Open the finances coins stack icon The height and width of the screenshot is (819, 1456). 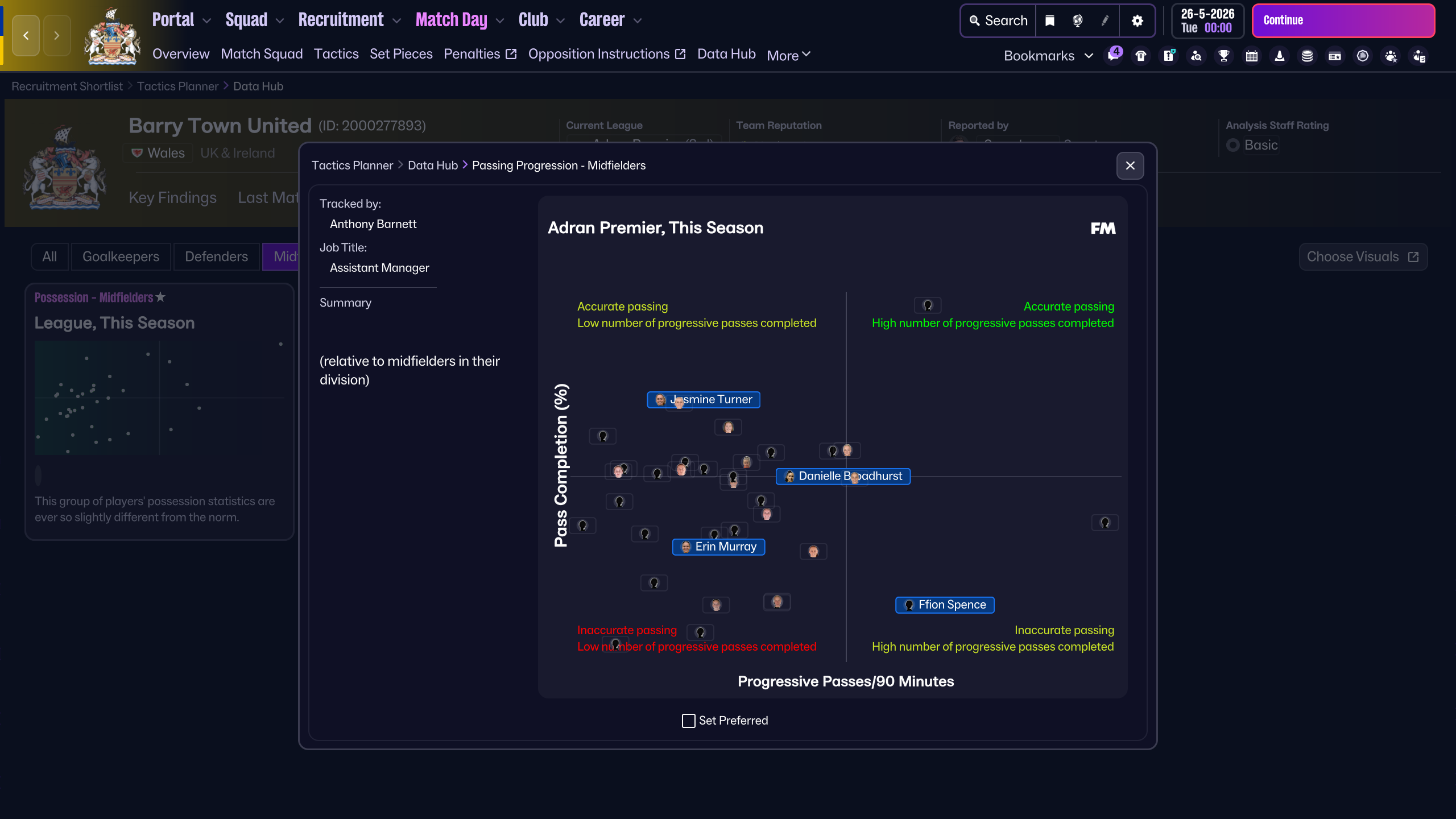coord(1307,56)
